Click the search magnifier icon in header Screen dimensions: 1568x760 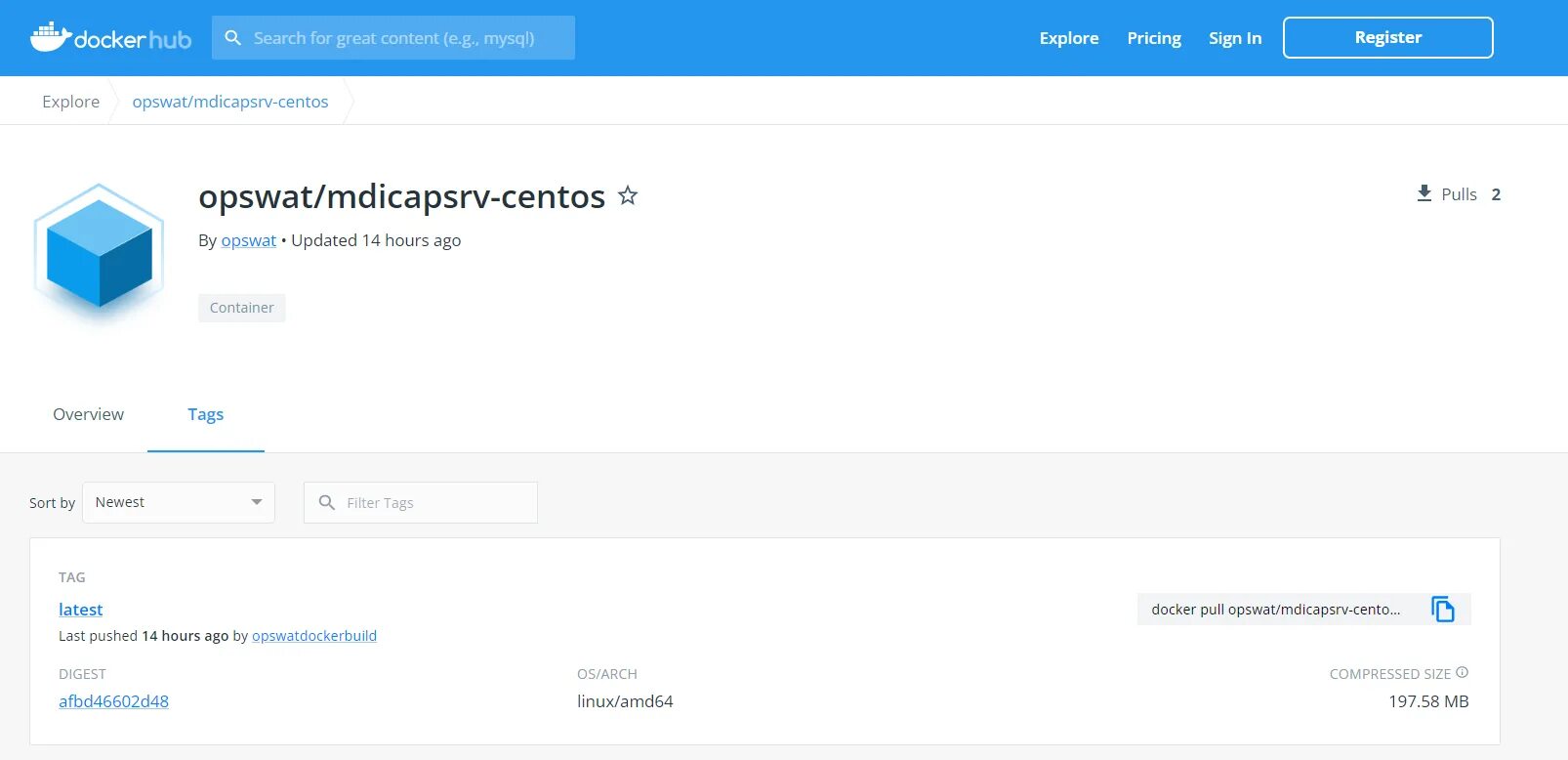pyautogui.click(x=232, y=38)
